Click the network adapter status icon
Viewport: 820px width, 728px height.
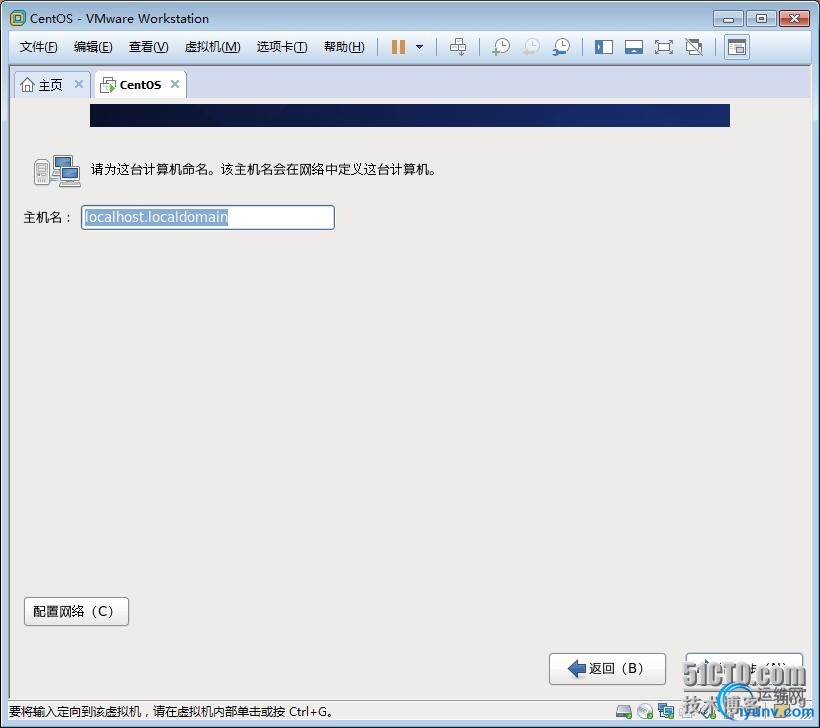[x=666, y=711]
